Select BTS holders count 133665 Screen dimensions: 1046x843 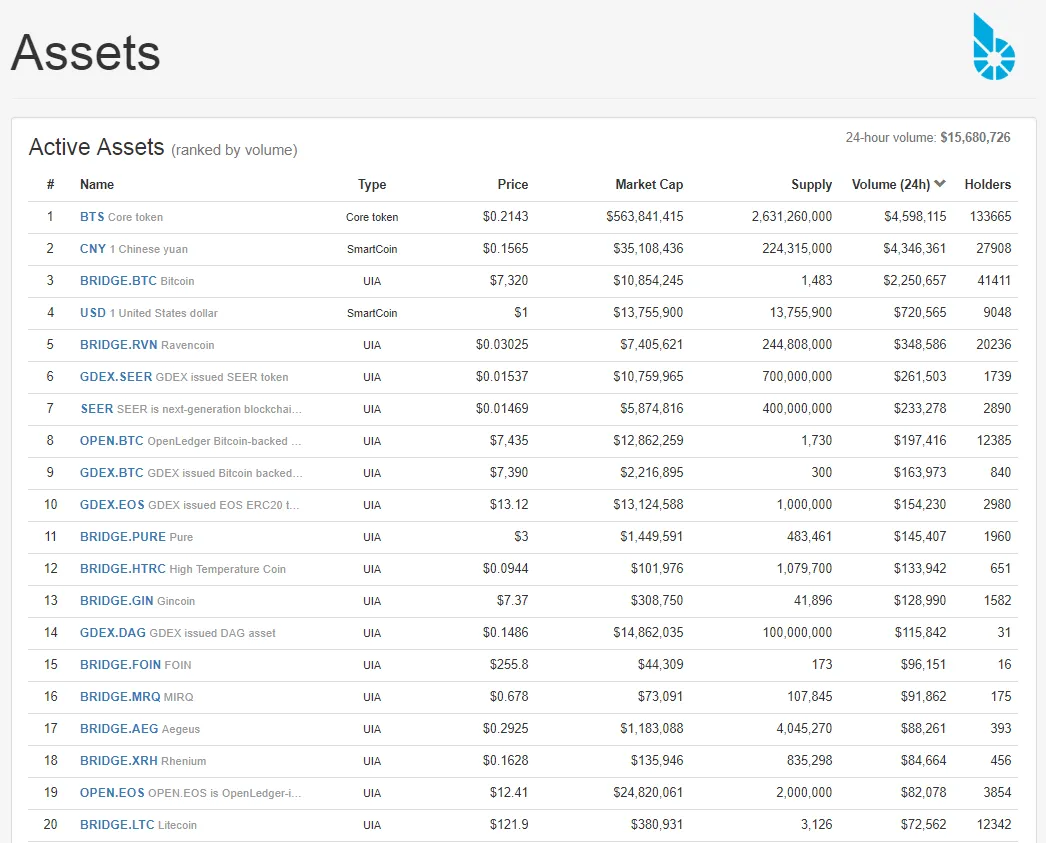pyautogui.click(x=991, y=217)
